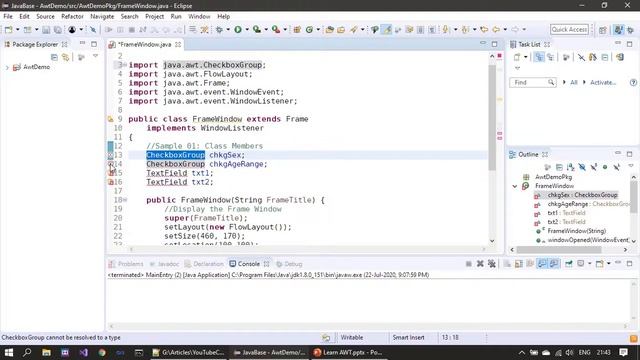The height and width of the screenshot is (360, 640).
Task: Open Learn AWT.pptx PowerPoint taskbar button
Action: point(349,352)
